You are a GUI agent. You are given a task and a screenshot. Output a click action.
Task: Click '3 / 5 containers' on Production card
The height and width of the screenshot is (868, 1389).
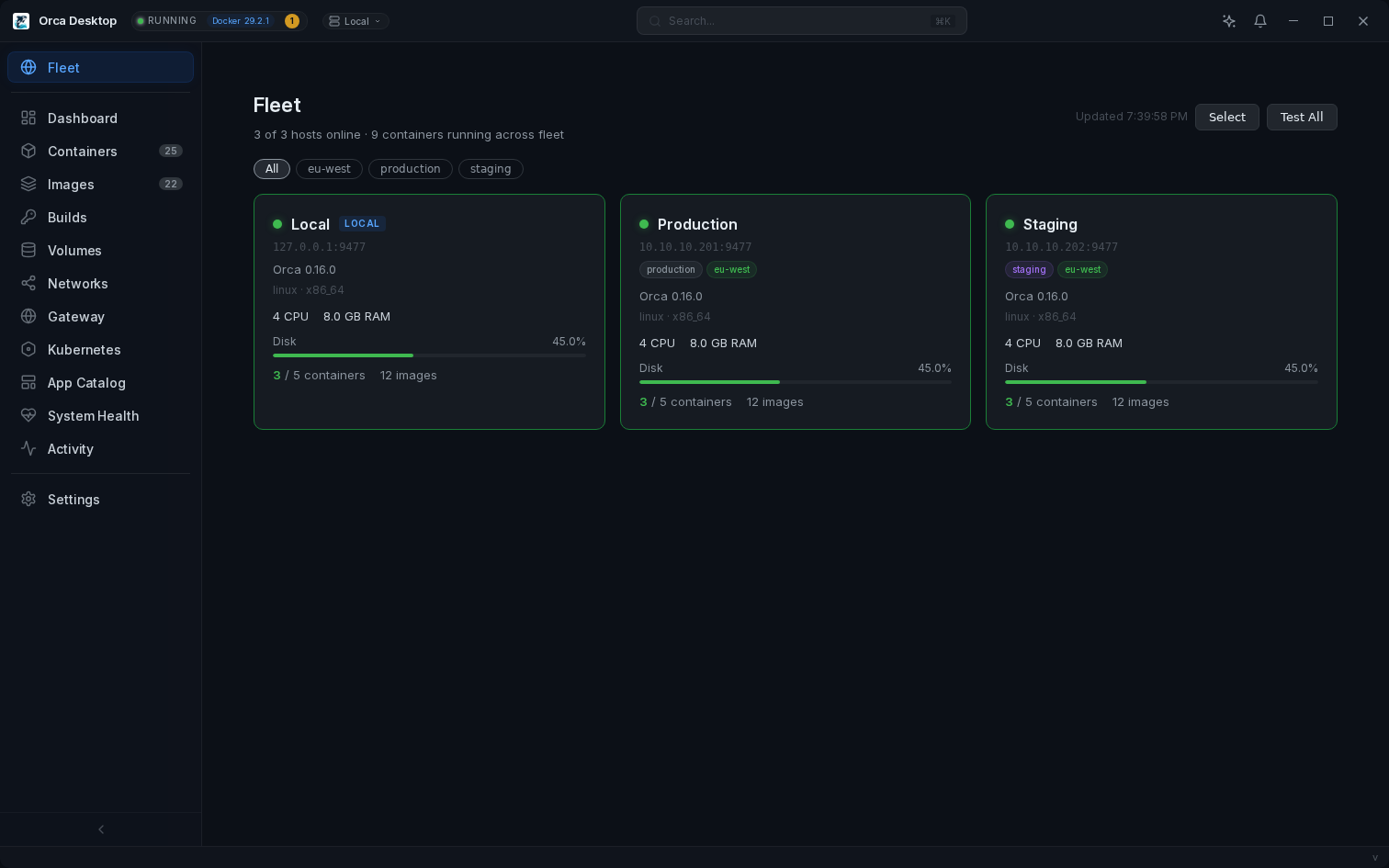pos(685,402)
